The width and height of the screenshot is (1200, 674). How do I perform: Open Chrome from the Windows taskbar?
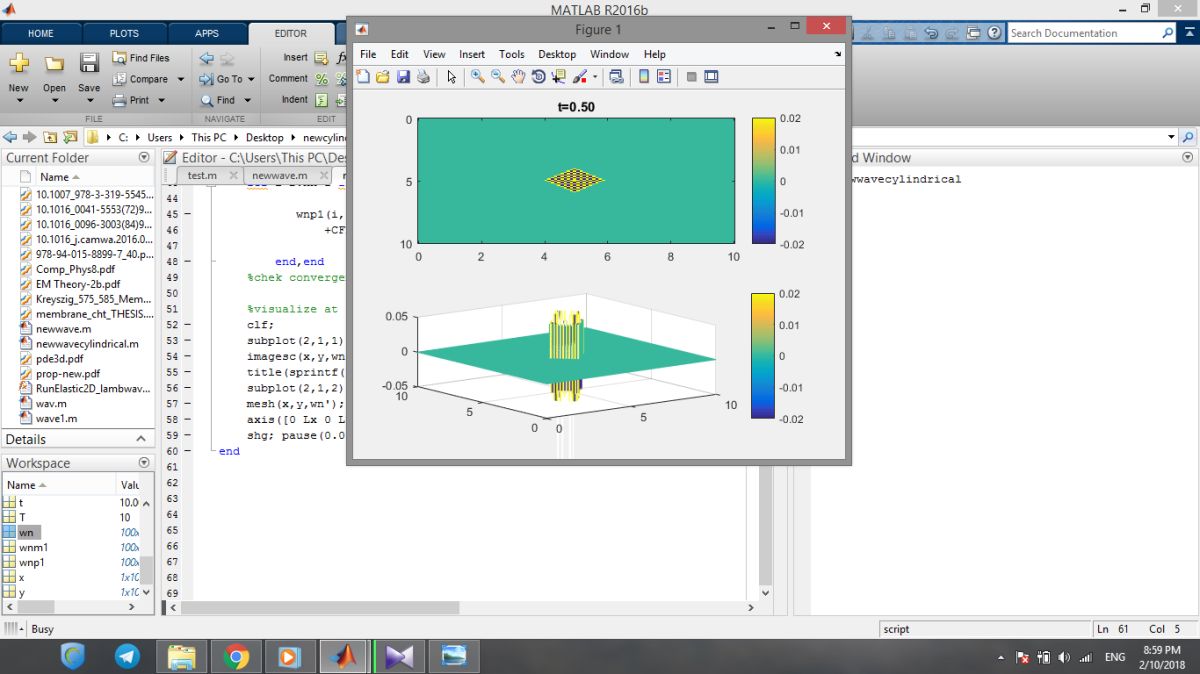pyautogui.click(x=236, y=656)
